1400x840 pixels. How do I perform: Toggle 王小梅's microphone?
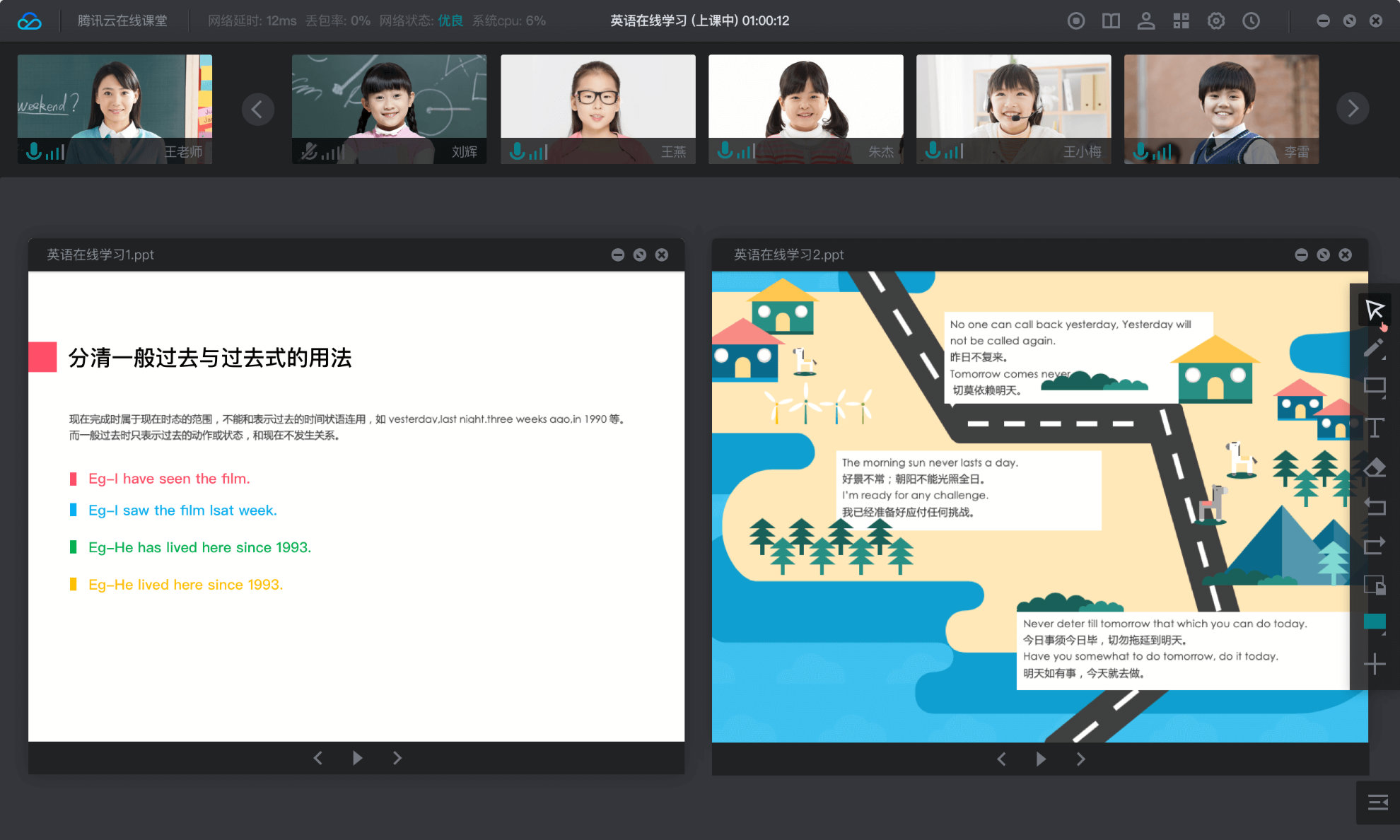(x=933, y=151)
